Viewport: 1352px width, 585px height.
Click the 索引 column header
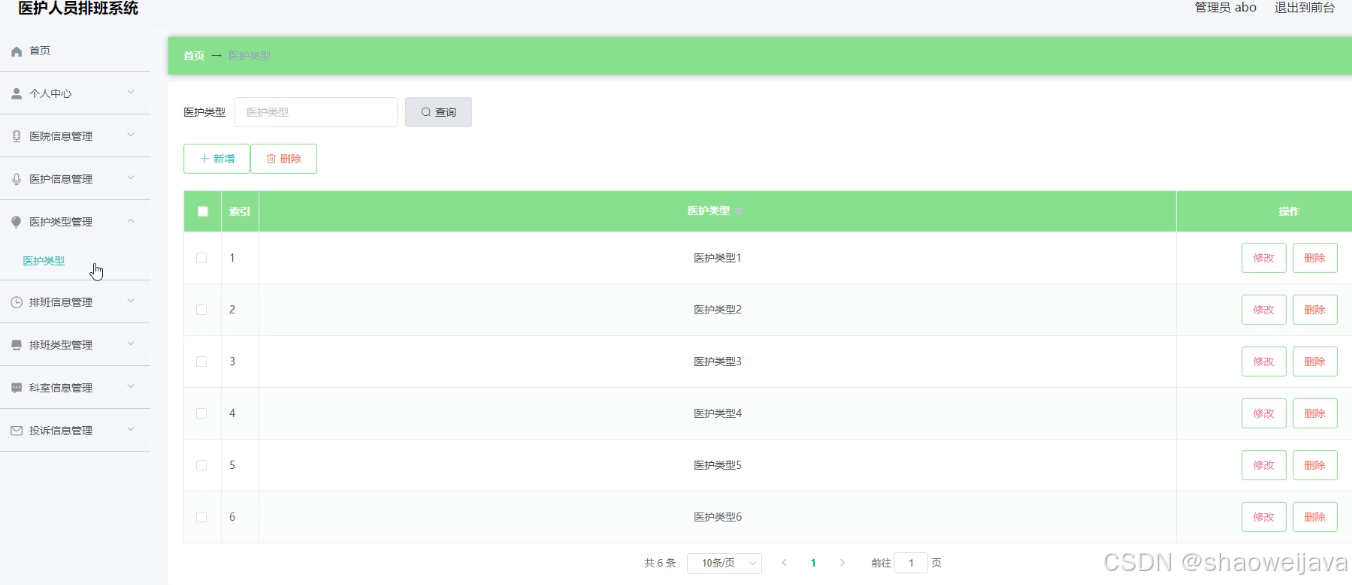240,211
